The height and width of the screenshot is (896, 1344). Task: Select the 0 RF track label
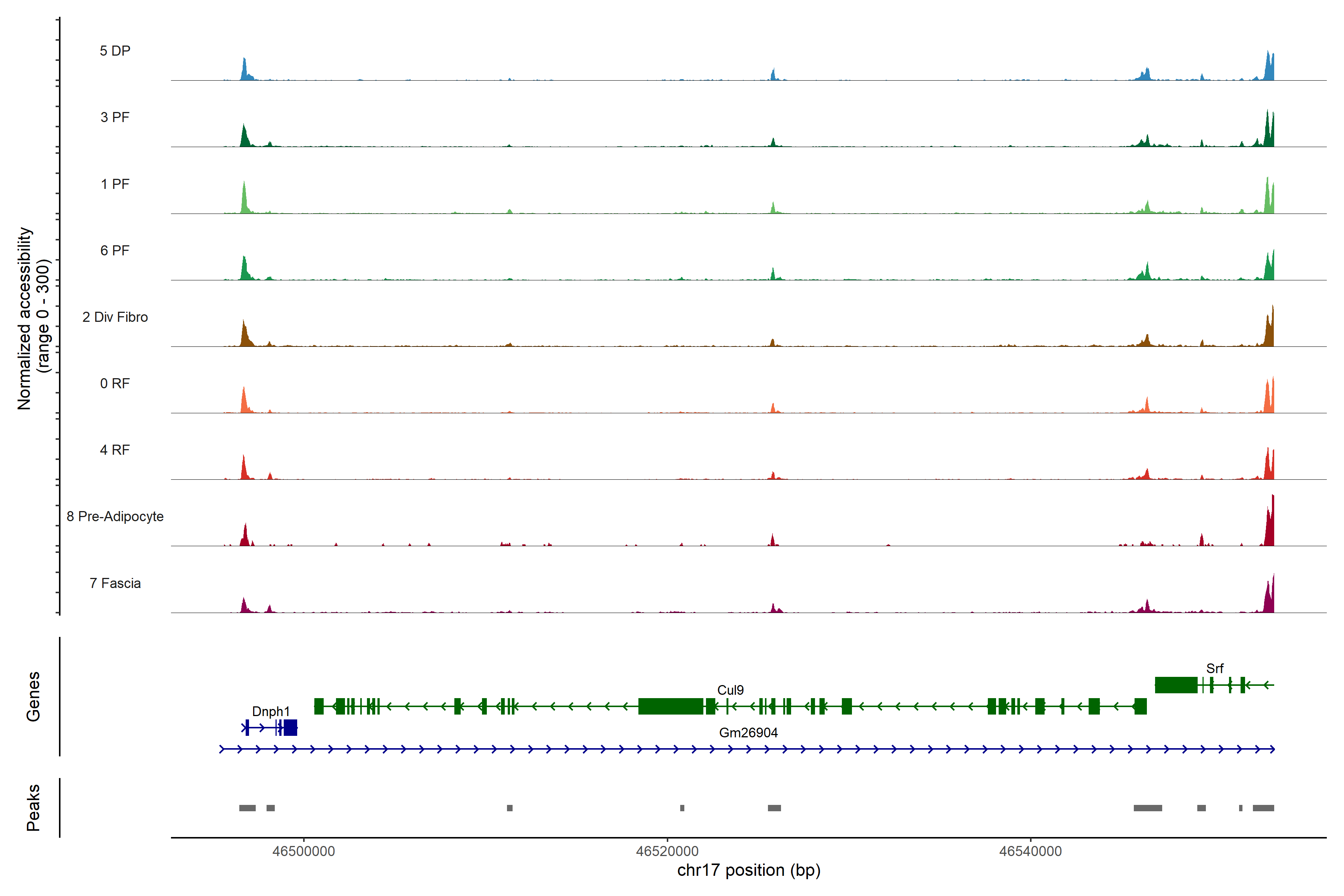coord(115,383)
